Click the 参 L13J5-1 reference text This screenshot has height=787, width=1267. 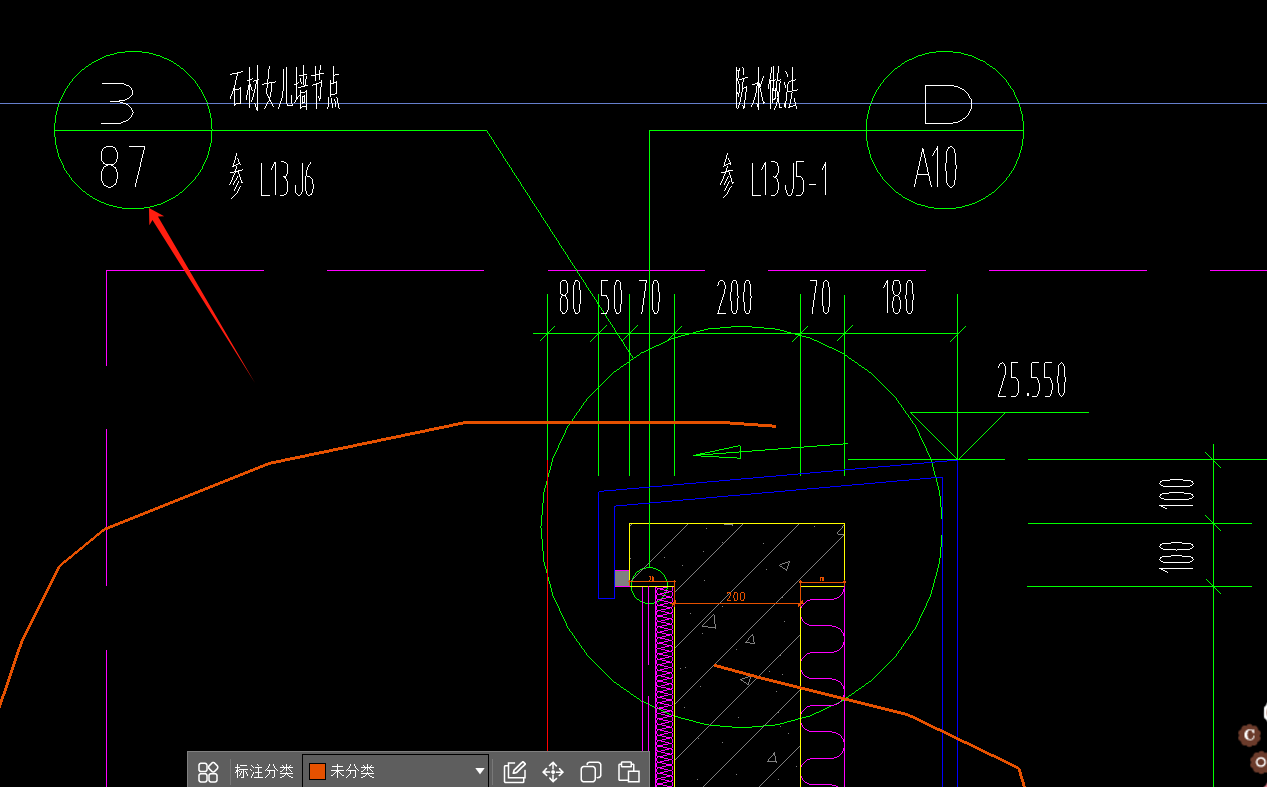[x=773, y=178]
